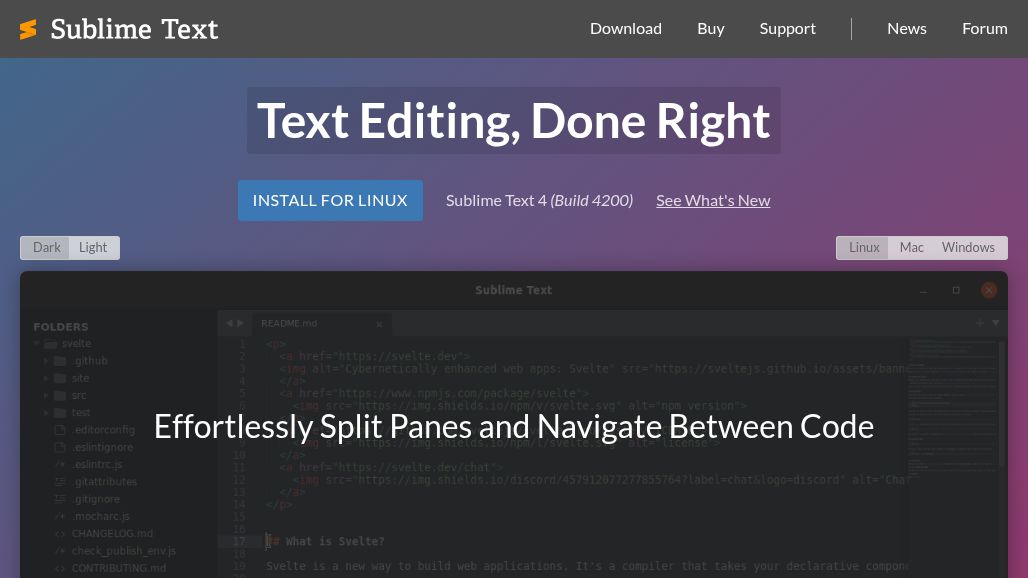Click the CHANGELOG.md file icon
This screenshot has height=578, width=1028.
(60, 534)
